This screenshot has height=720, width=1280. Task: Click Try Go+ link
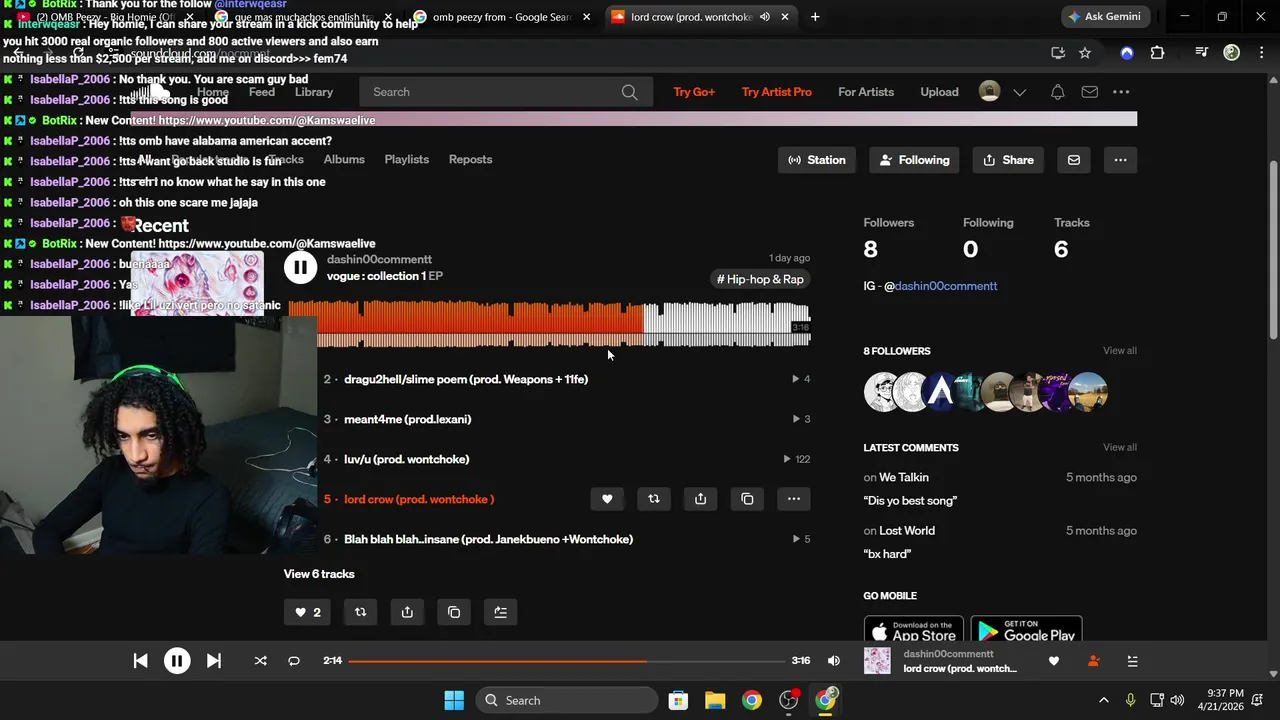point(694,92)
